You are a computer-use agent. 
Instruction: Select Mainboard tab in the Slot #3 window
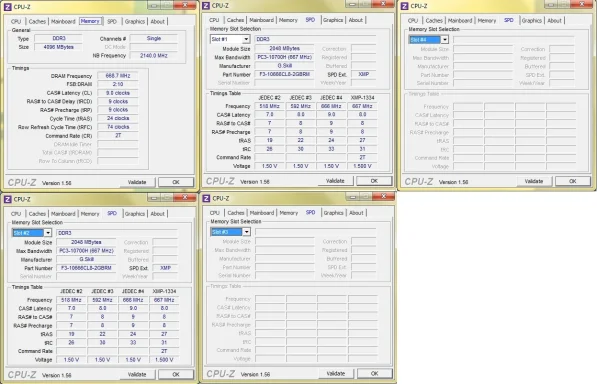pyautogui.click(x=262, y=213)
